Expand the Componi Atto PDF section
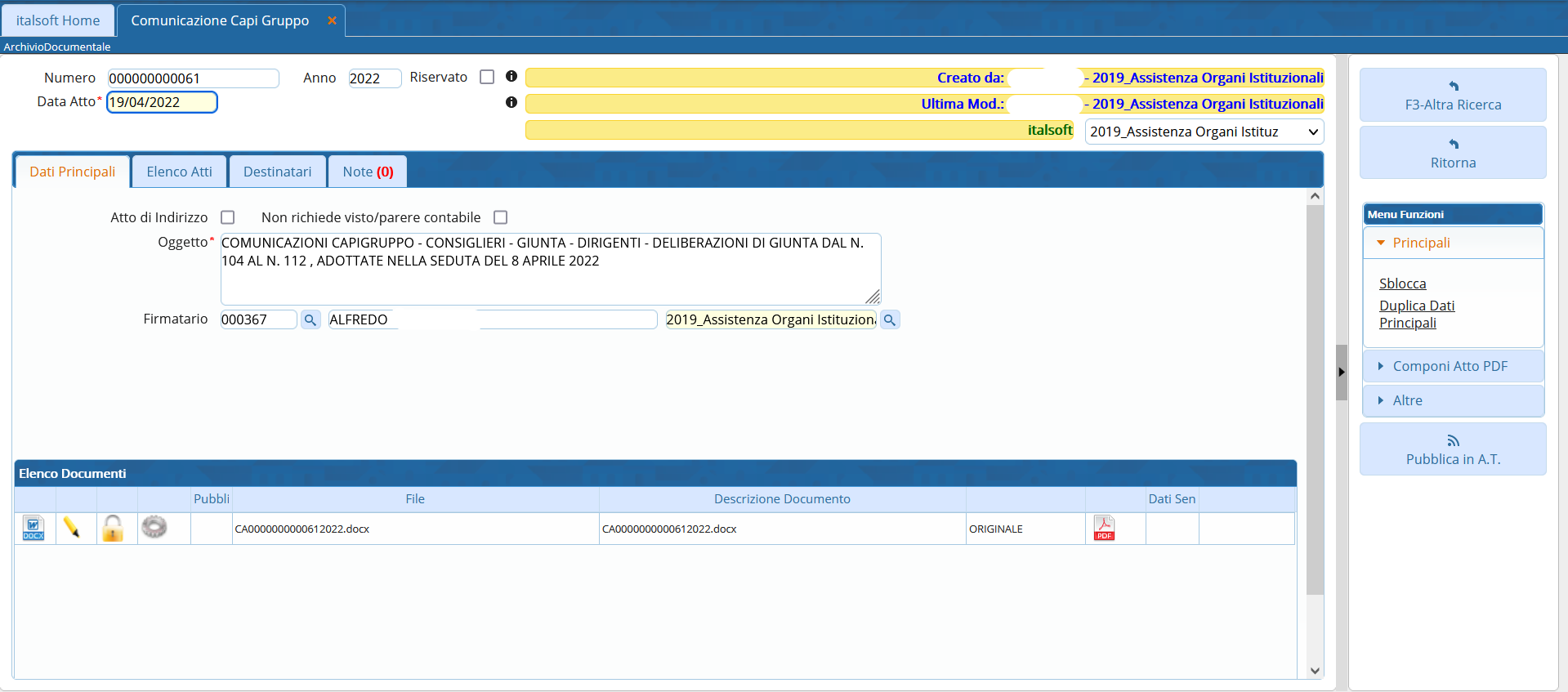1568x692 pixels. [1452, 366]
